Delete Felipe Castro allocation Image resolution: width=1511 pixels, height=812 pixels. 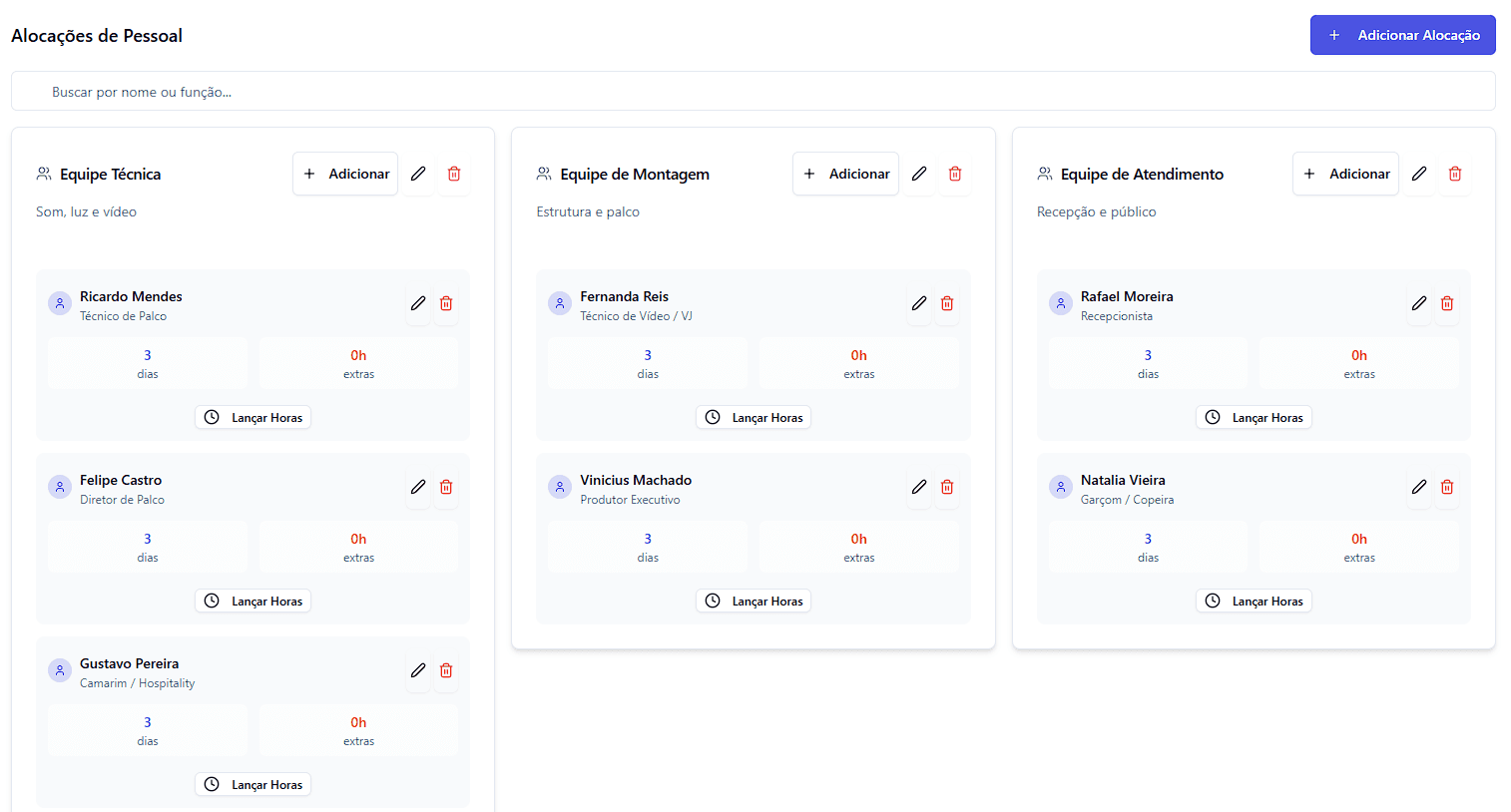(x=446, y=487)
